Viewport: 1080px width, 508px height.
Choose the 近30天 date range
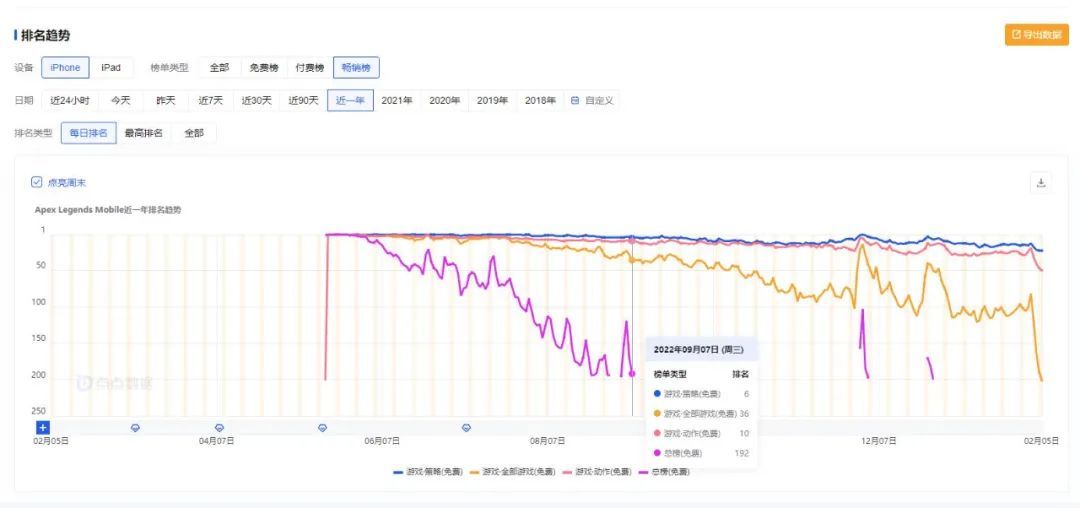point(257,100)
